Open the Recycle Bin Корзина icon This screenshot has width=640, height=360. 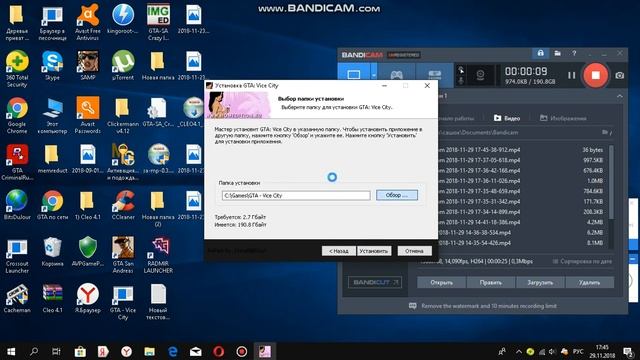point(52,252)
